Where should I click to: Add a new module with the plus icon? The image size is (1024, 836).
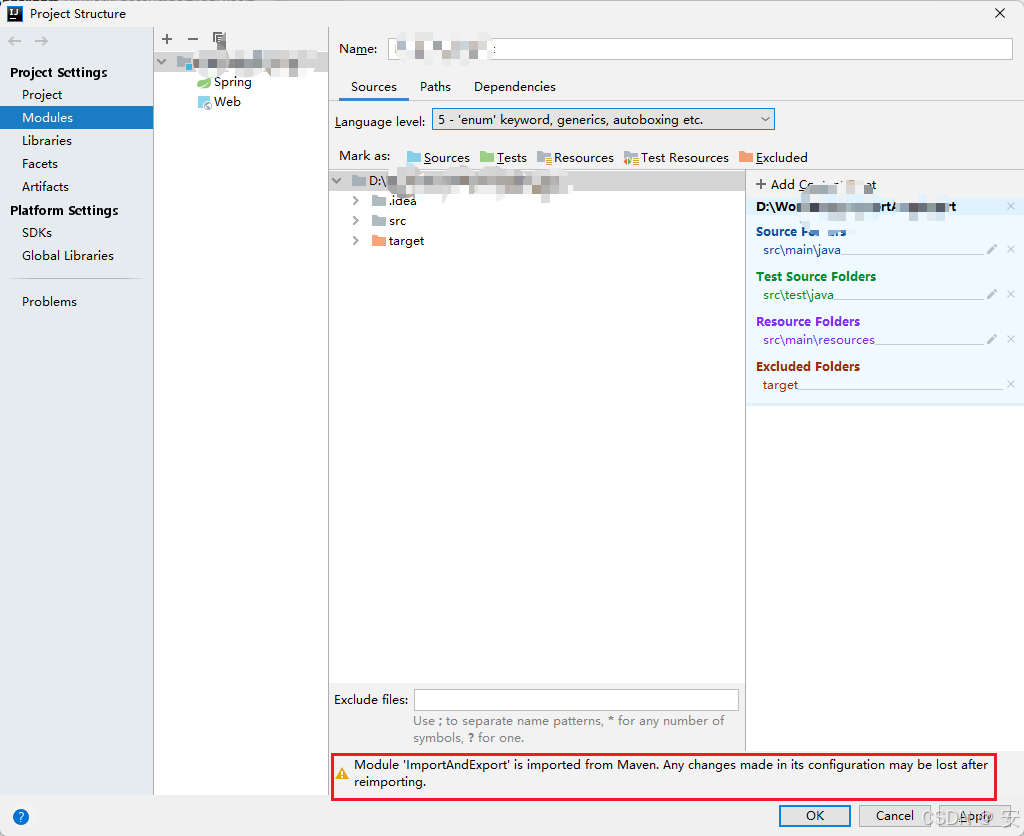pyautogui.click(x=166, y=39)
